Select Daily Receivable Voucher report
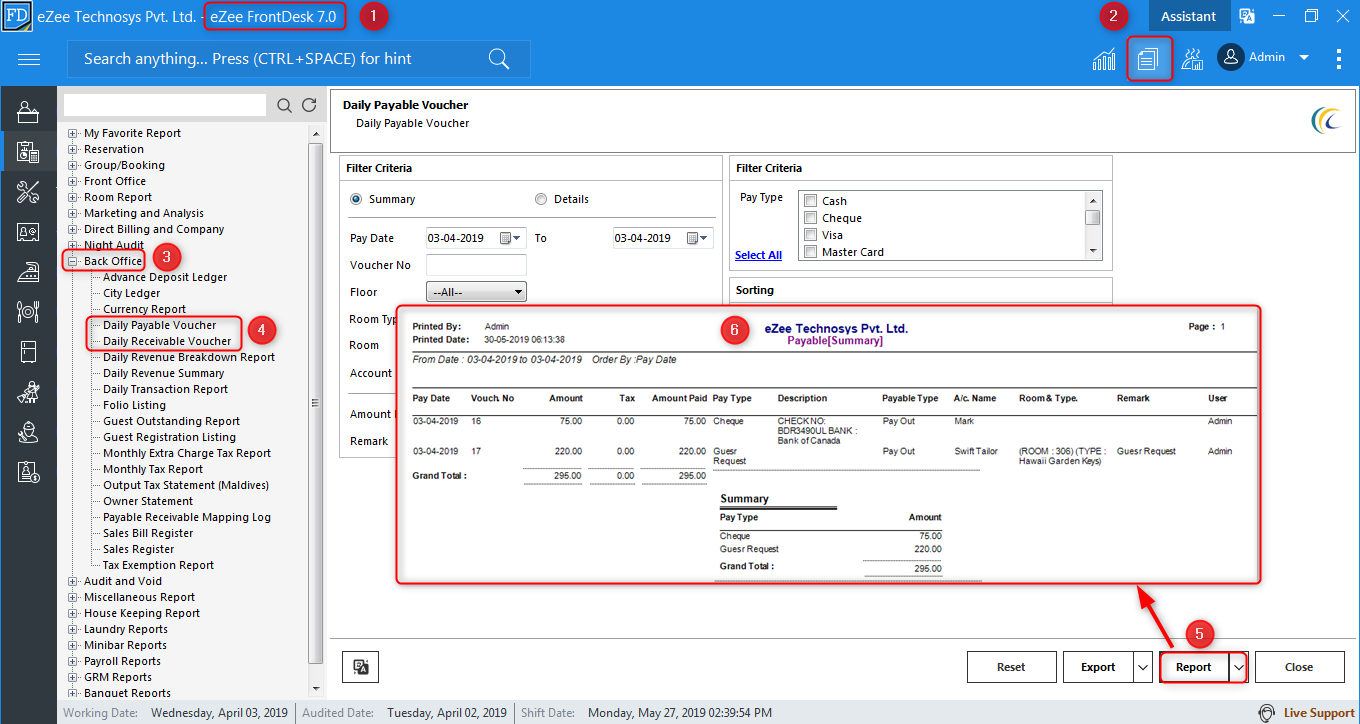 (167, 341)
